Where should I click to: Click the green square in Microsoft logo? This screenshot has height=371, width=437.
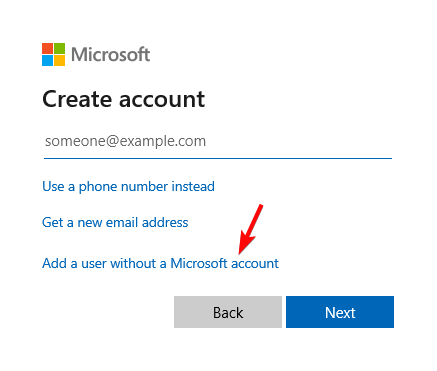coord(59,48)
